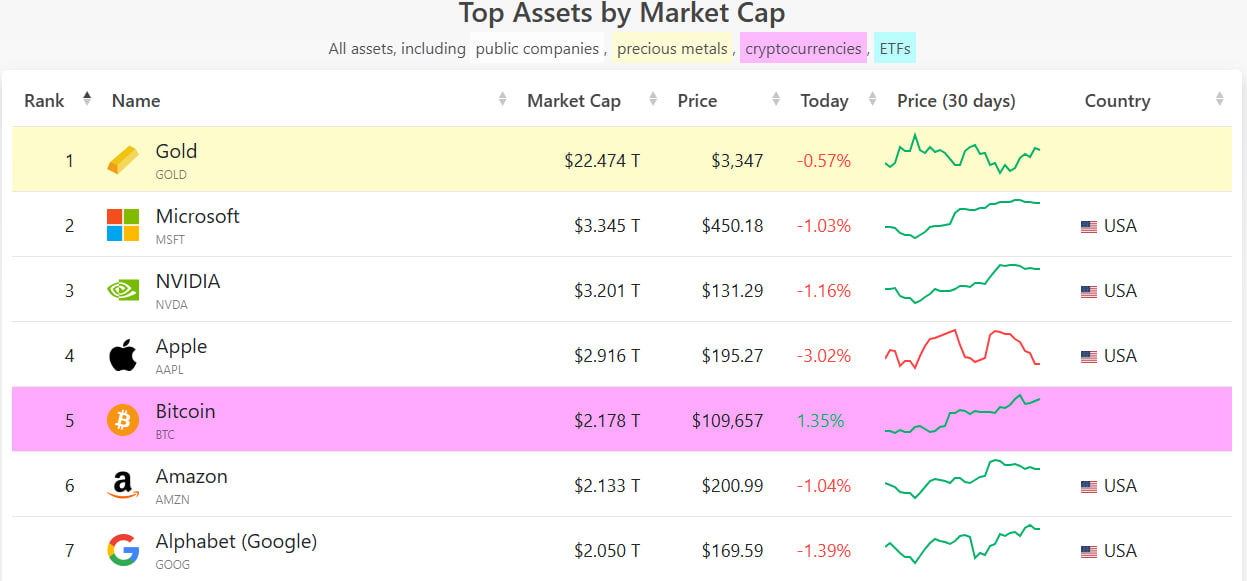Image resolution: width=1247 pixels, height=581 pixels.
Task: Select the cryptocurrencies filter tag
Action: click(x=803, y=48)
